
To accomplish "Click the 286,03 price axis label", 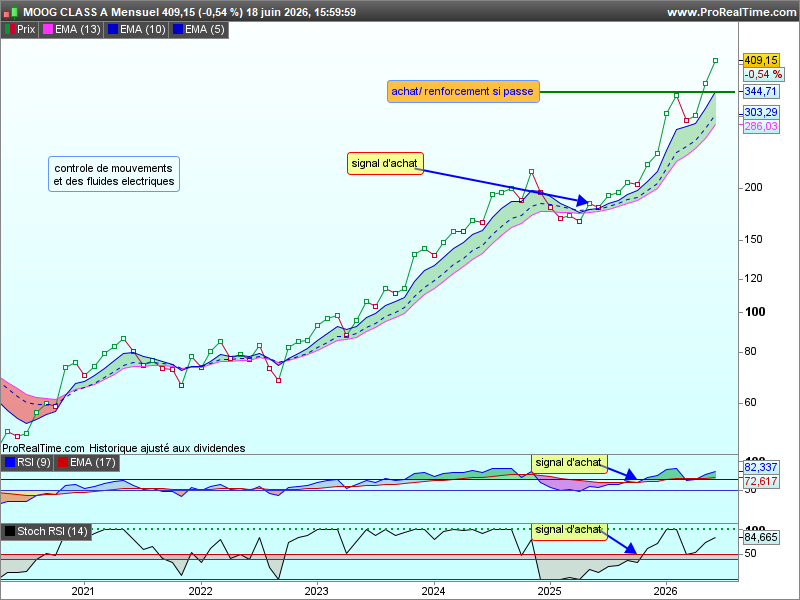I will click(x=761, y=126).
